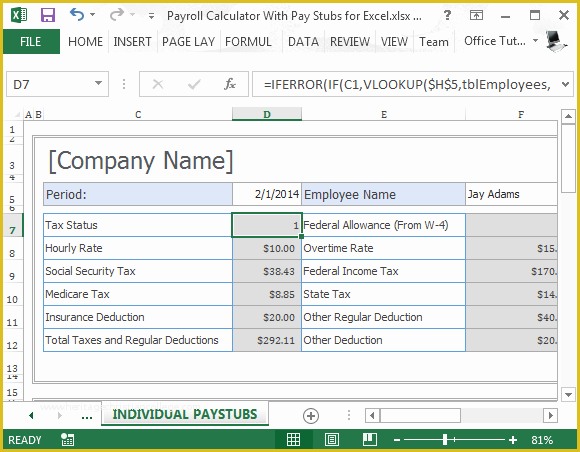
Task: Click into the formula bar text
Action: point(406,84)
